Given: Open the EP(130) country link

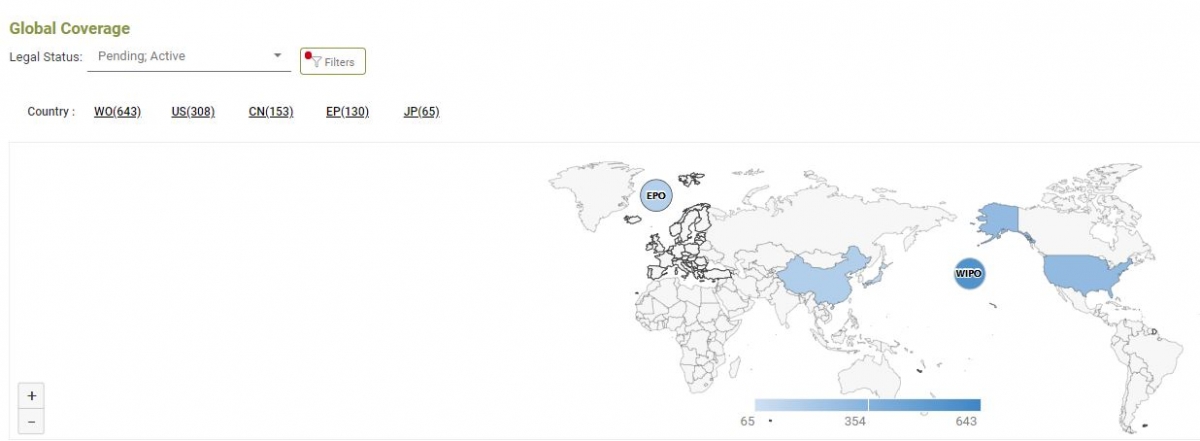Looking at the screenshot, I should click(348, 112).
